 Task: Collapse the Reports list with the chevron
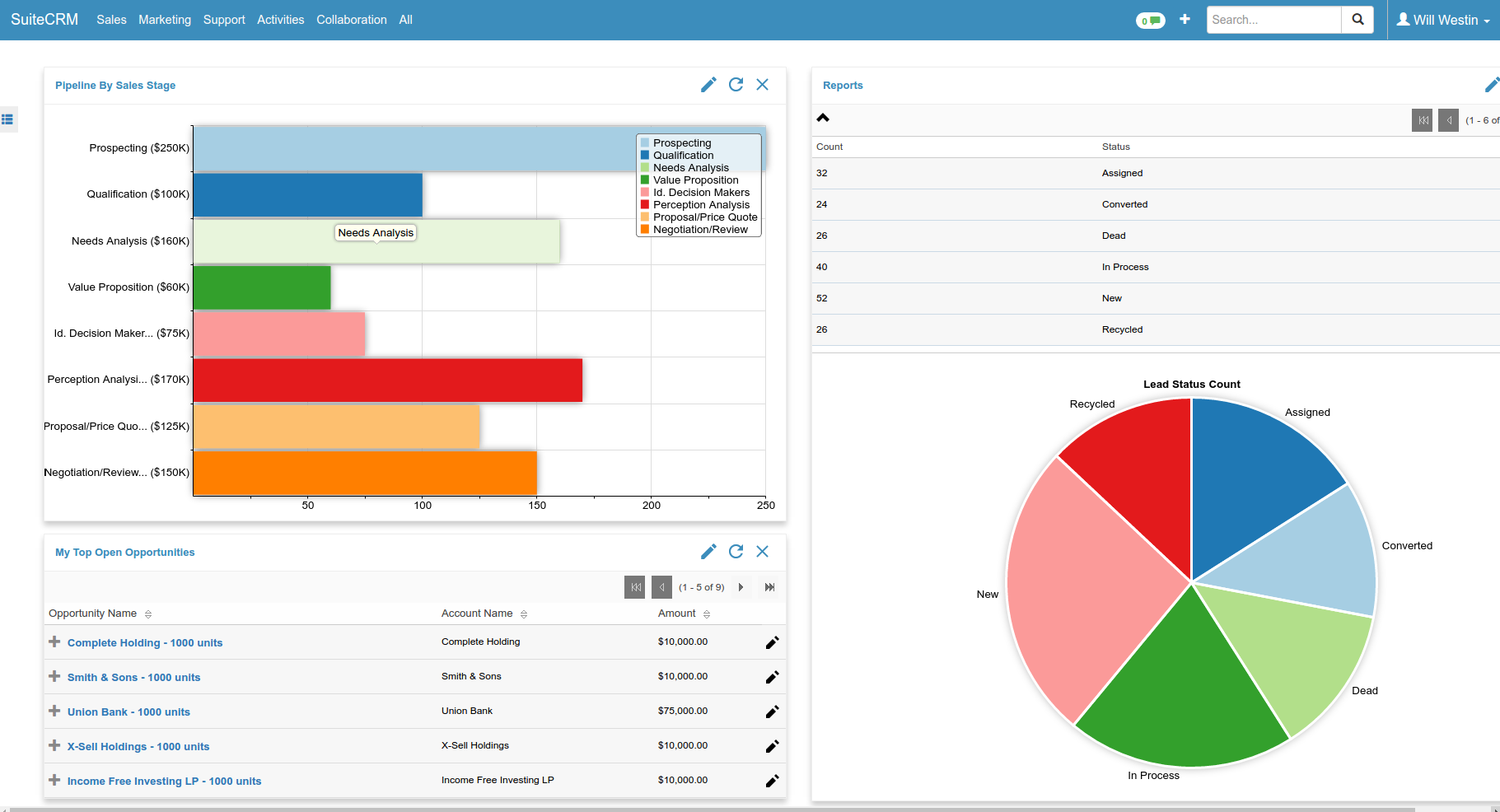coord(823,118)
